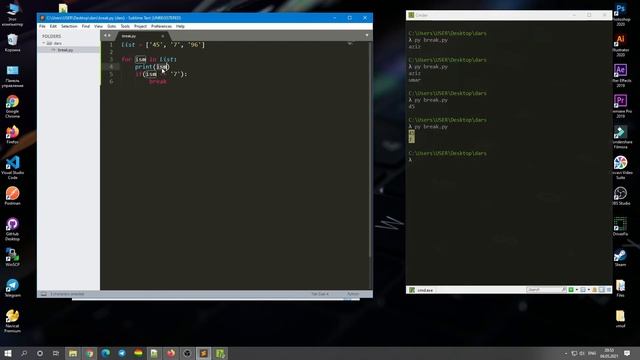Switch to Sublime Text taskbar icon
640x360 pixels.
click(x=204, y=353)
